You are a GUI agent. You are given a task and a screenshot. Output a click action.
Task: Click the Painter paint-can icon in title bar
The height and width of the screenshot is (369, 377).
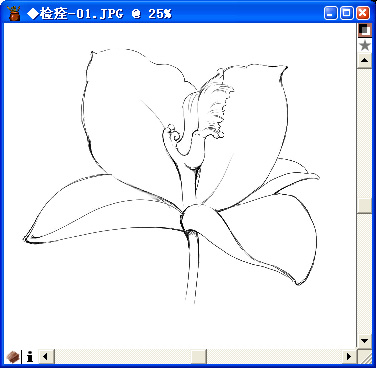click(x=14, y=13)
